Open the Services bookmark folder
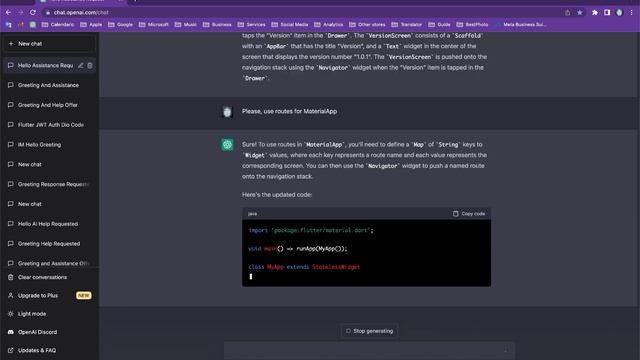 251,24
